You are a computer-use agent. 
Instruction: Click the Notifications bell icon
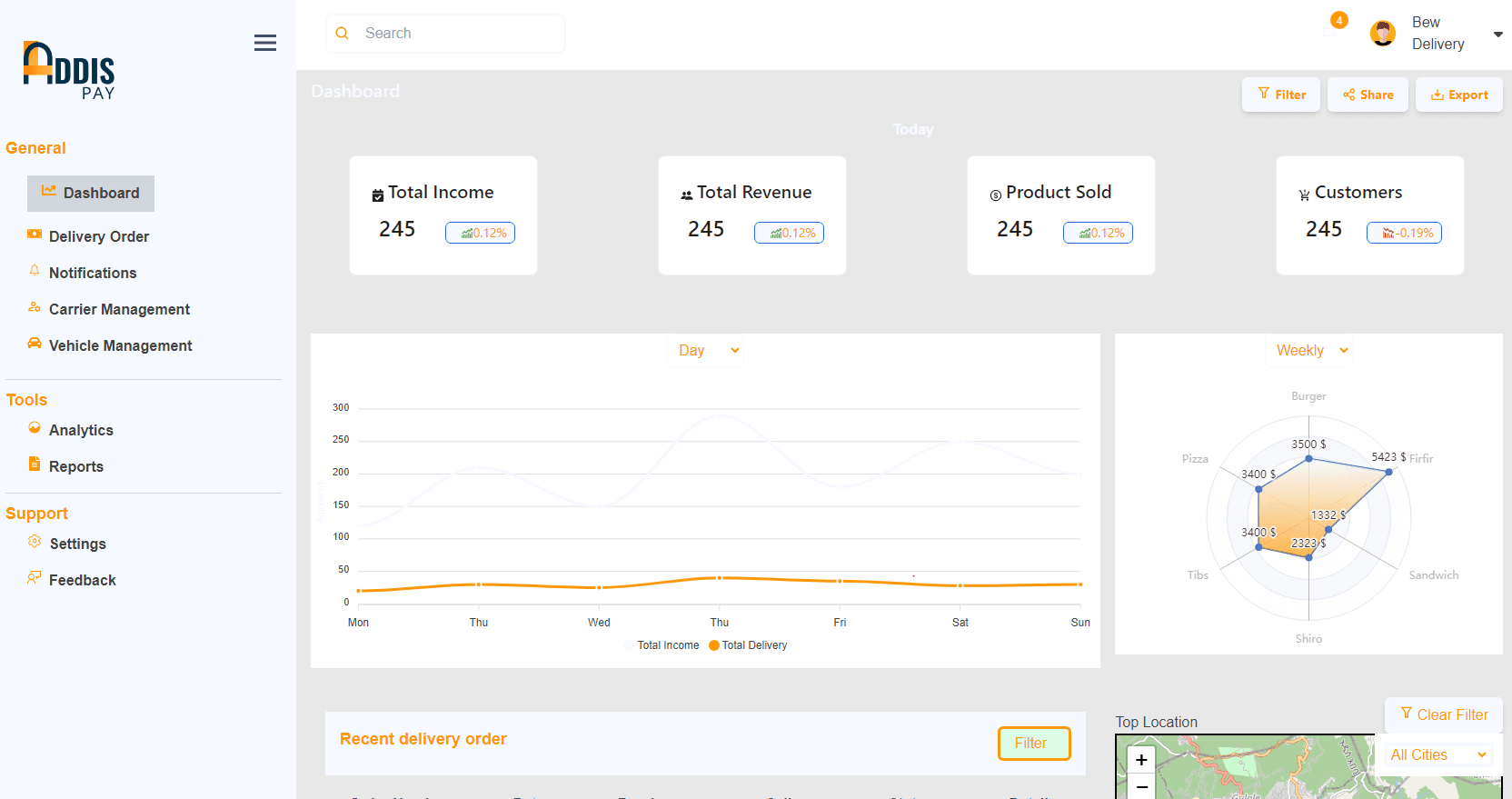point(35,271)
